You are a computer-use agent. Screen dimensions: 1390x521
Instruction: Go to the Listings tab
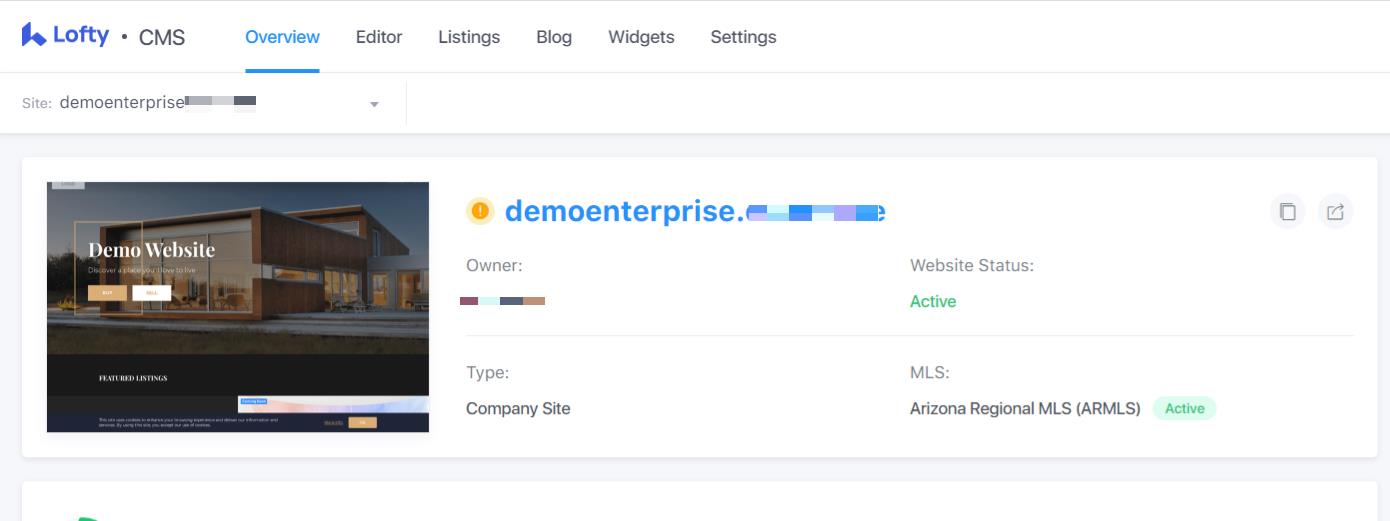(x=469, y=37)
